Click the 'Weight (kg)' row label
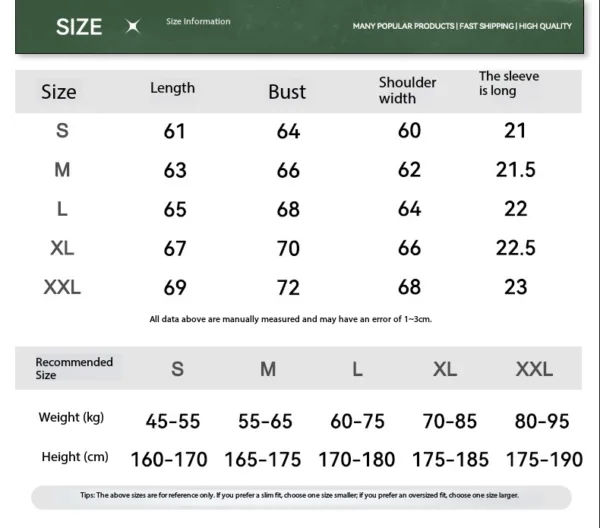 [71, 417]
